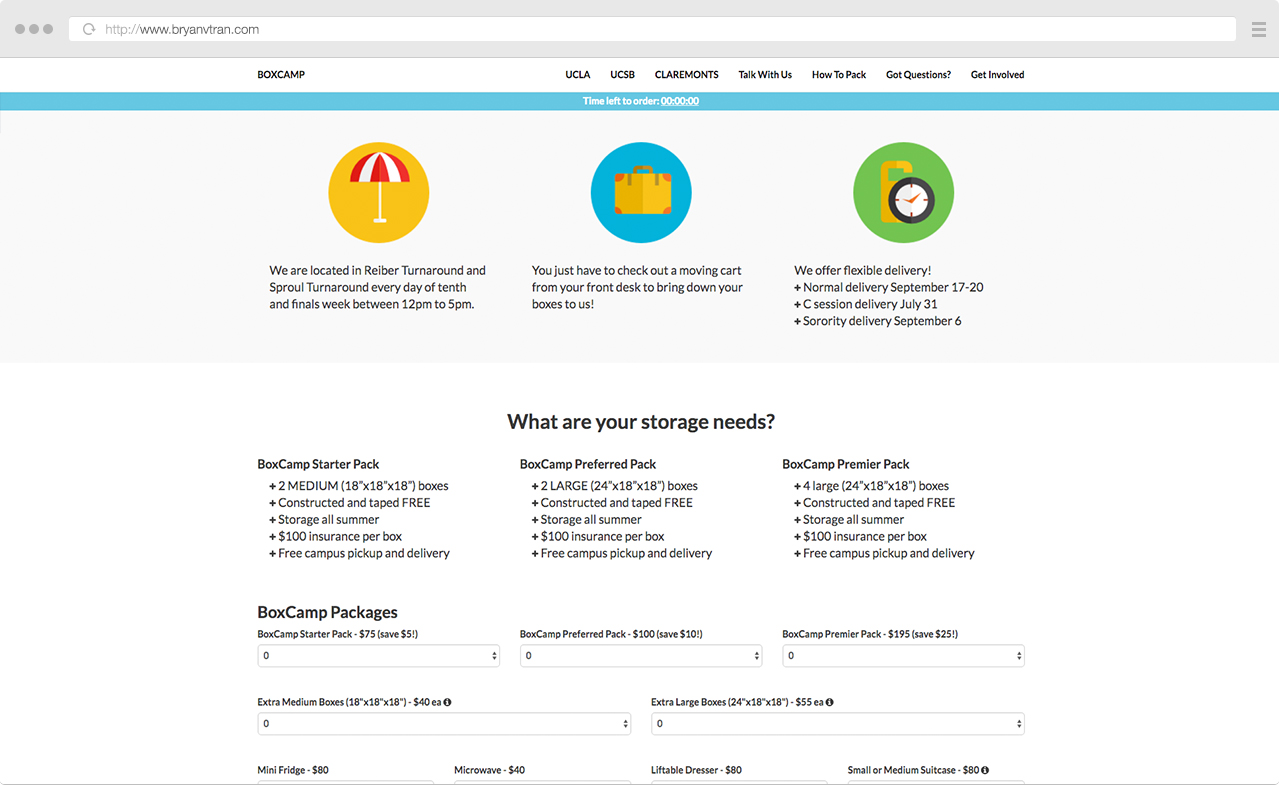
Task: Click the Liftable Dresser - $80 label
Action: [x=696, y=770]
